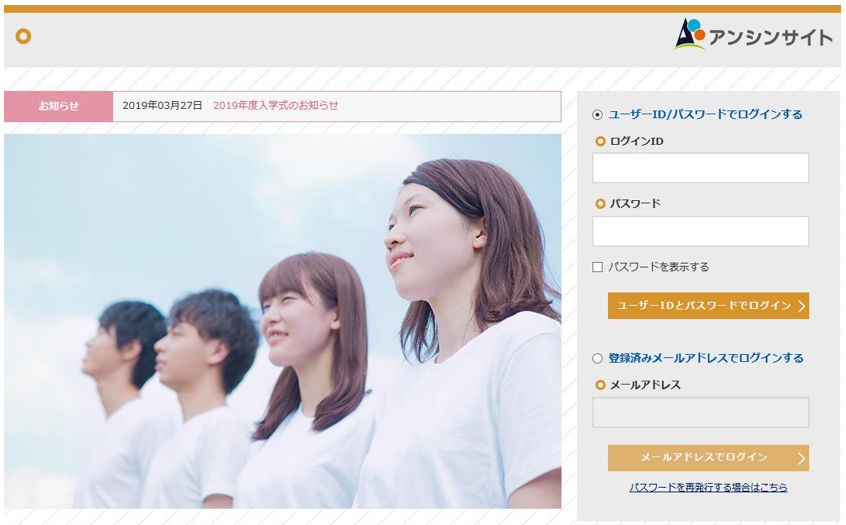Select ユーザーID/パスワードでログインする radio option
Viewport: 846px width, 525px height.
pyautogui.click(x=598, y=115)
